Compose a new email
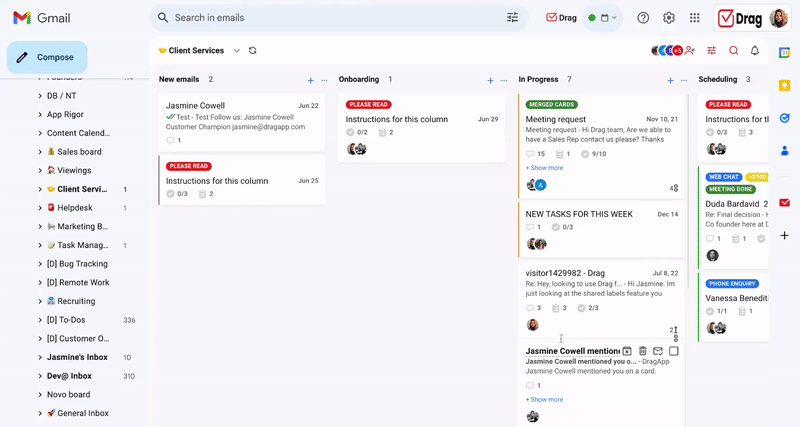This screenshot has height=427, width=800. (x=47, y=57)
